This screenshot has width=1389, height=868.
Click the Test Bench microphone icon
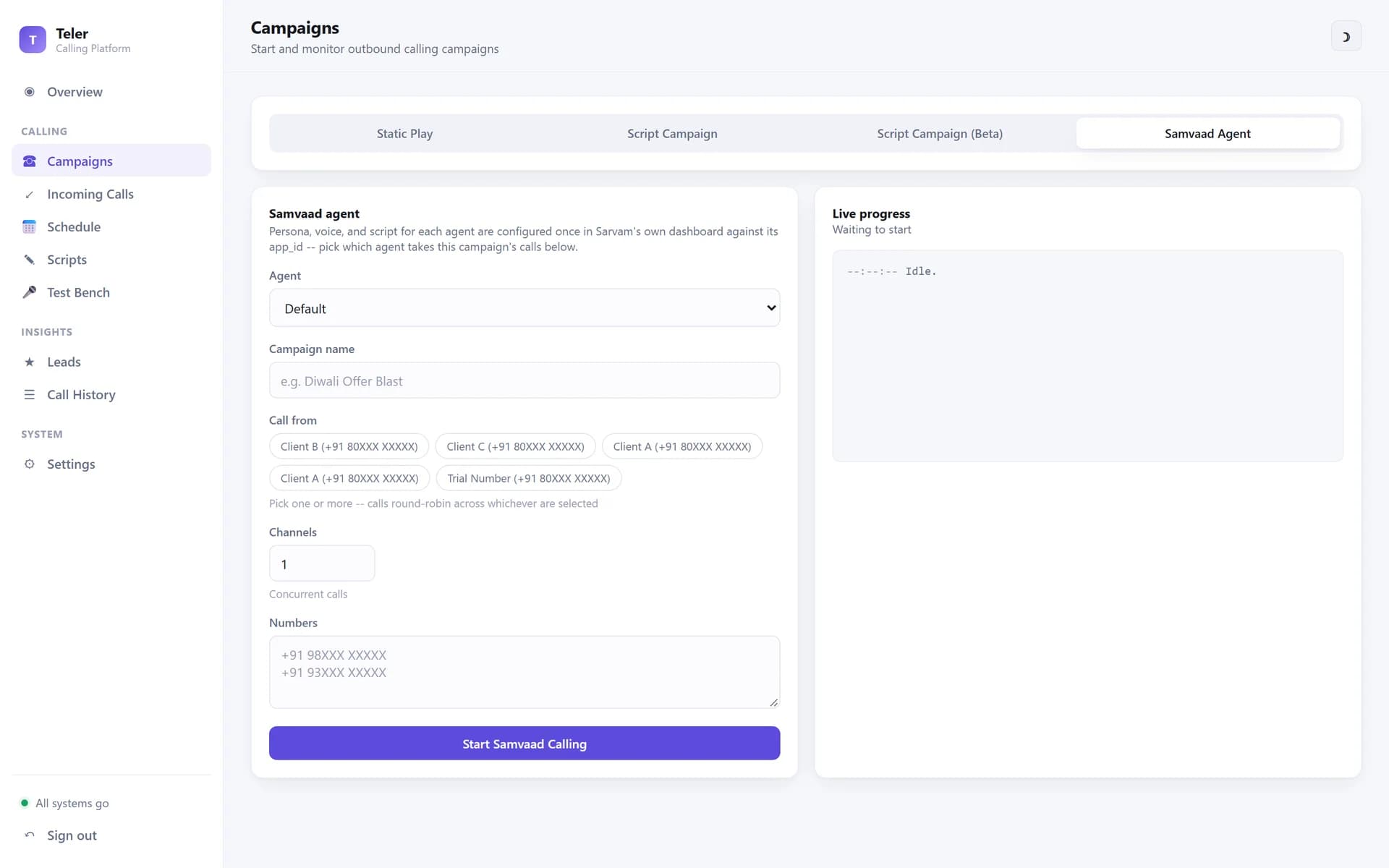tap(30, 292)
